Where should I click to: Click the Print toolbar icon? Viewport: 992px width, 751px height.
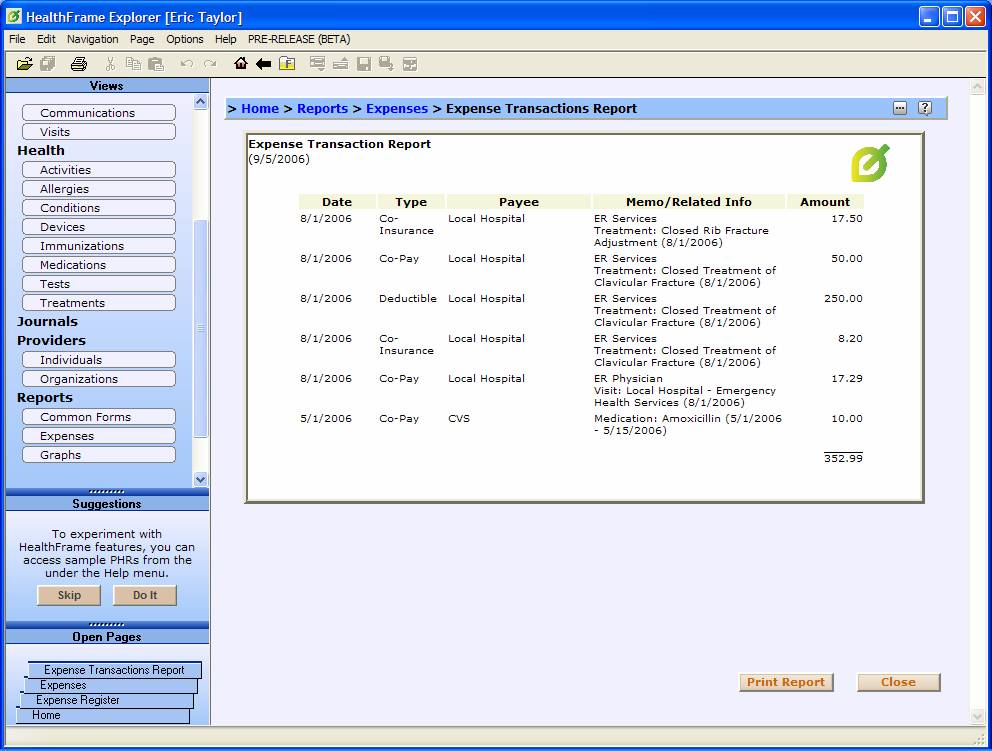79,64
